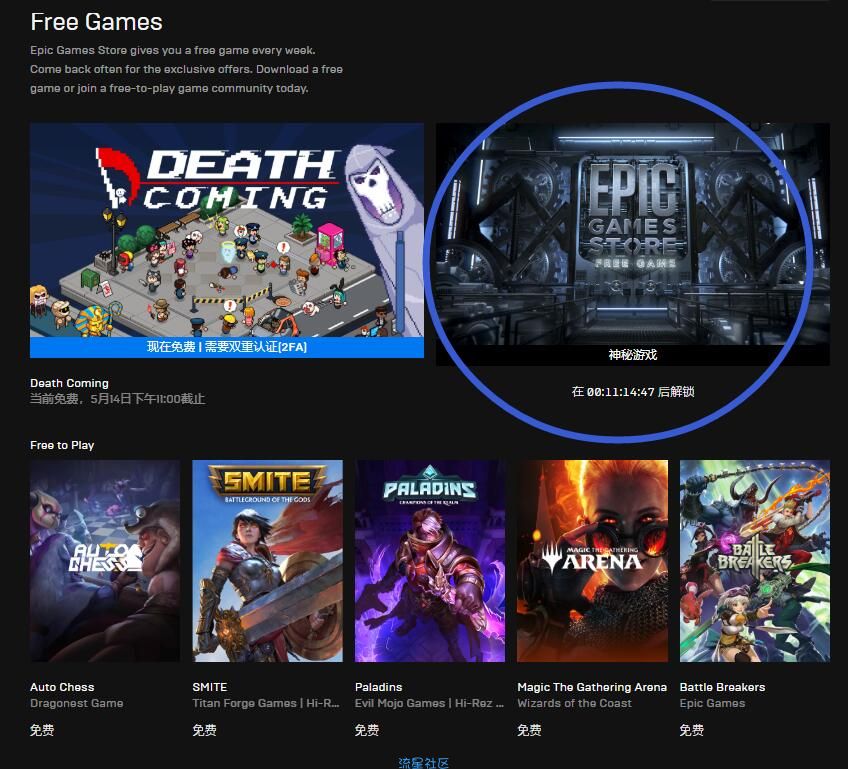Click the "Magic The Gathering Arena" title
848x769 pixels.
(x=592, y=687)
